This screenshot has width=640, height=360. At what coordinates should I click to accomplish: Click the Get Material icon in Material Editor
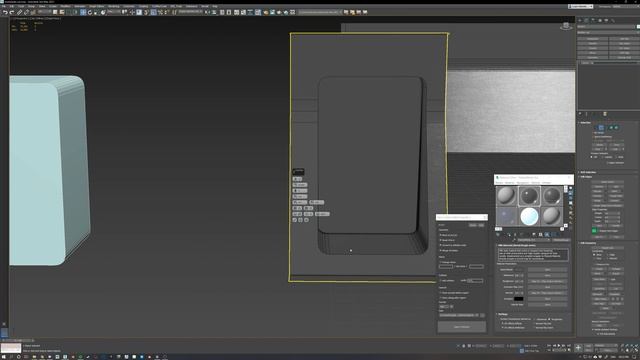[x=498, y=234]
